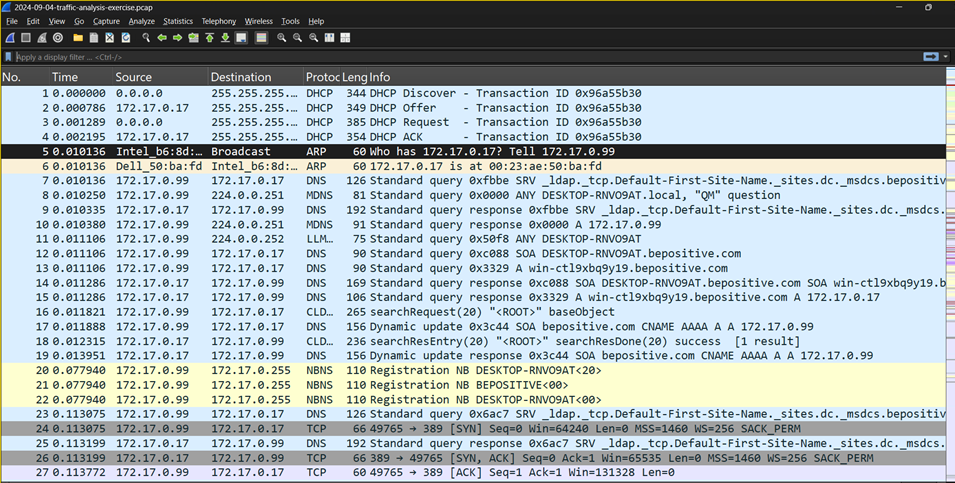Screen dimensions: 955x483
Task: Sort by the Source column header
Action: (161, 77)
